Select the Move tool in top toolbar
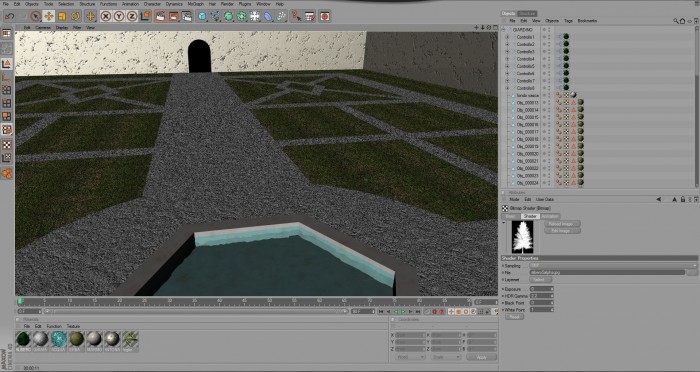Image resolution: width=700 pixels, height=372 pixels. click(49, 17)
